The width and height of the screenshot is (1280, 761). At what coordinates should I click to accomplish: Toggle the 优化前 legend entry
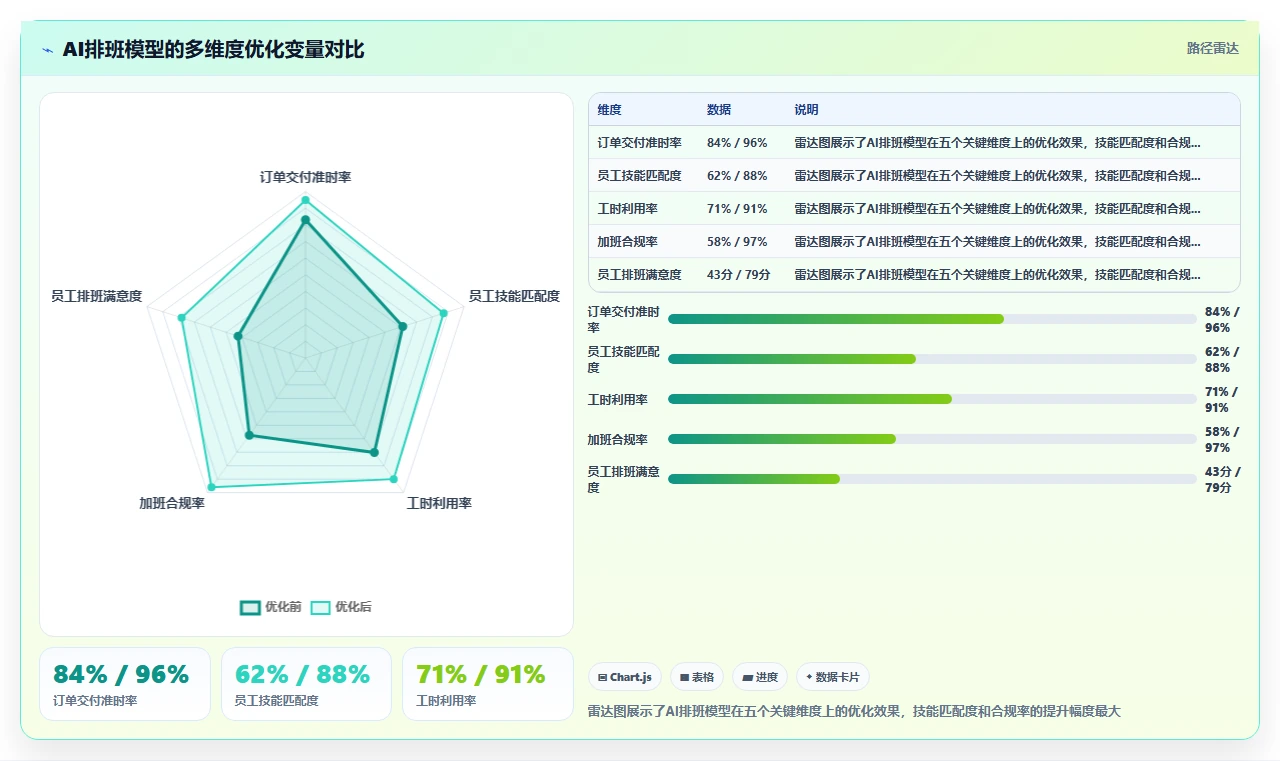point(271,607)
